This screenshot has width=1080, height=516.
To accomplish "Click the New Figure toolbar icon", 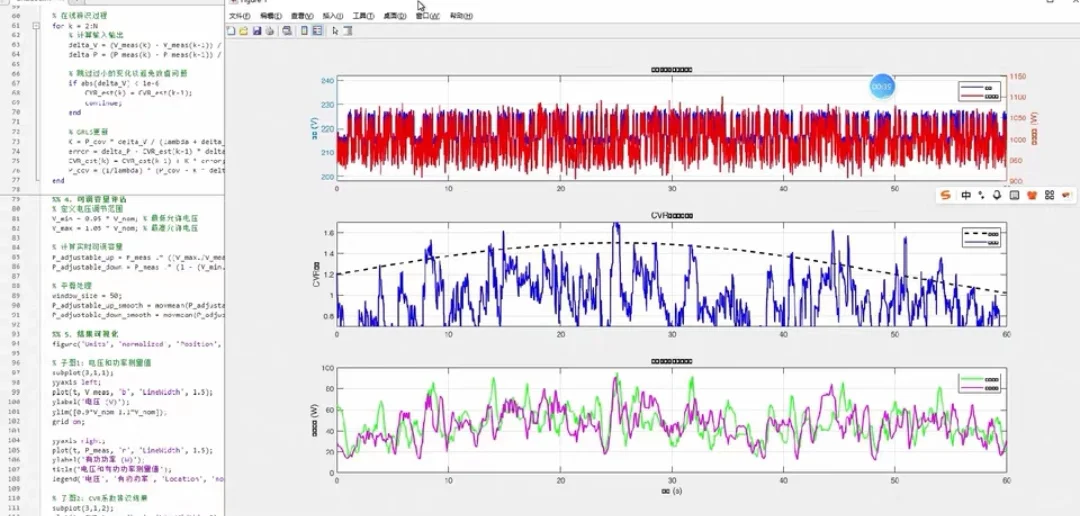I will coord(231,31).
